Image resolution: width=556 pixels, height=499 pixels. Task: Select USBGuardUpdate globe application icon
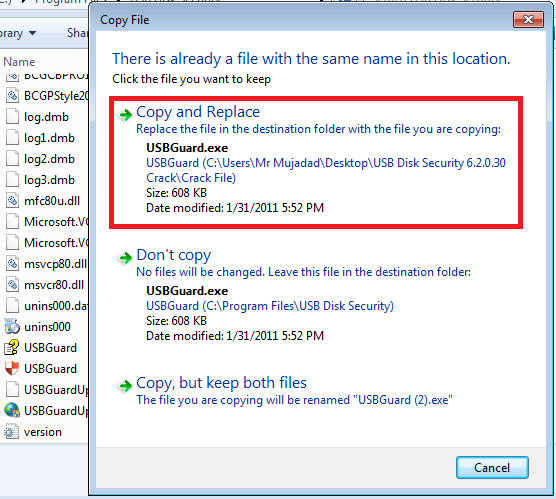pyautogui.click(x=12, y=410)
